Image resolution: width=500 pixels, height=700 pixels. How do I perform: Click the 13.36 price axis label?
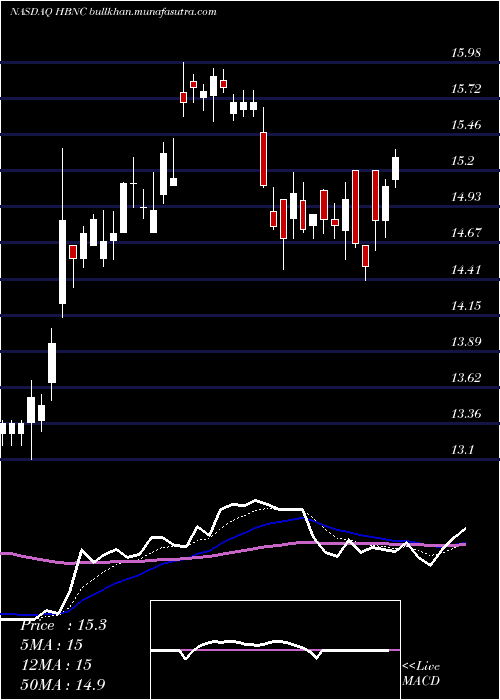click(x=466, y=414)
